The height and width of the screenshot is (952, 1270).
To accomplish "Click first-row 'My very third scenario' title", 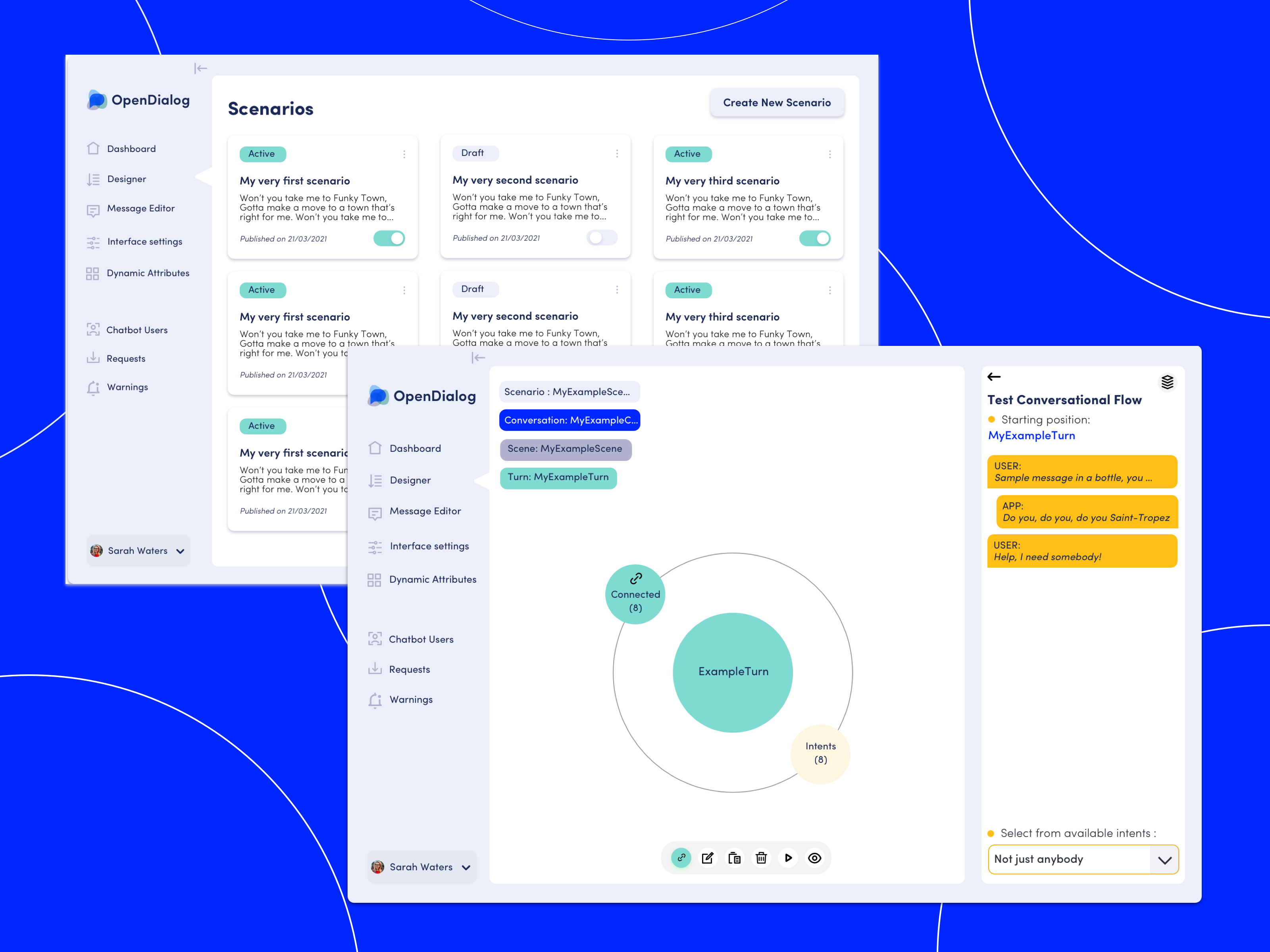I will click(722, 181).
